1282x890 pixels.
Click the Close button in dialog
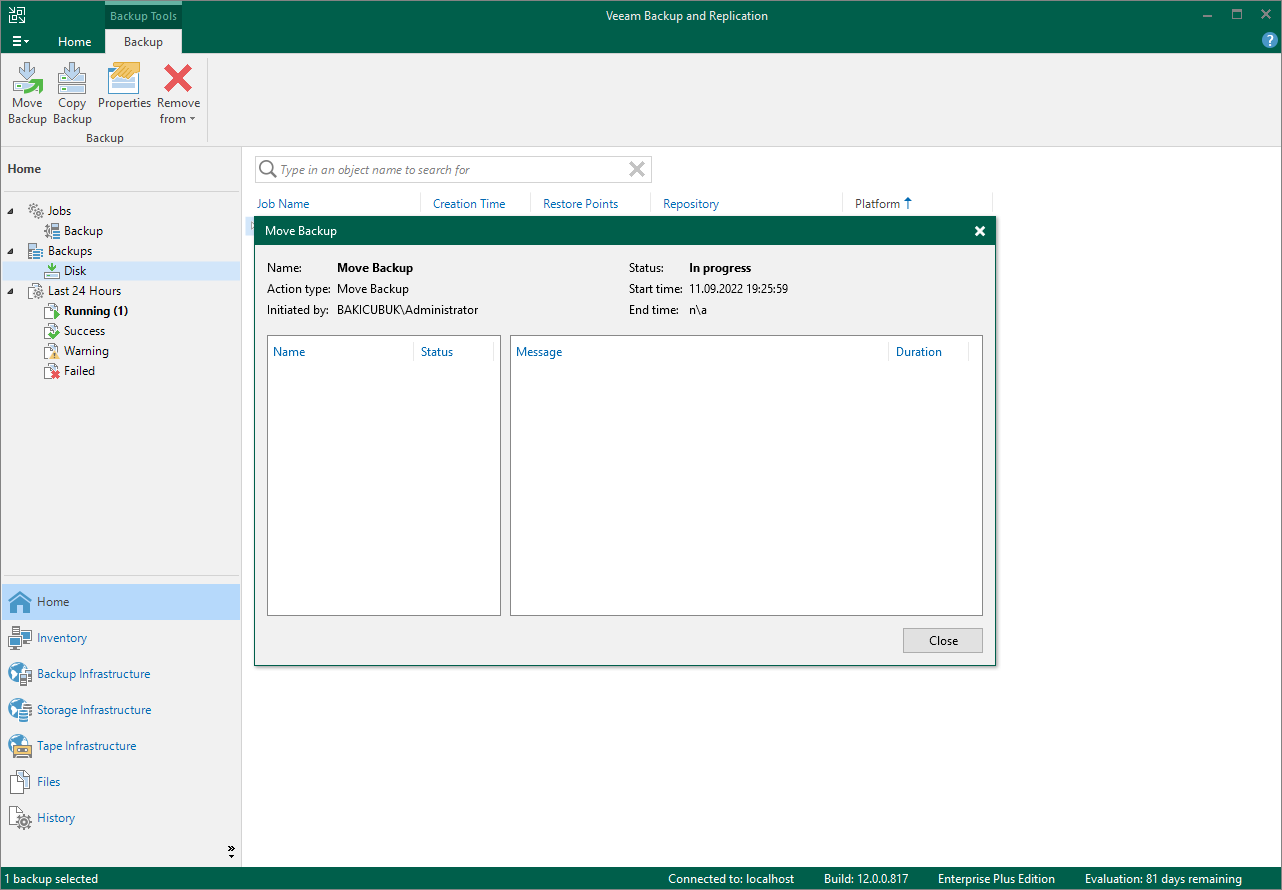coord(943,641)
